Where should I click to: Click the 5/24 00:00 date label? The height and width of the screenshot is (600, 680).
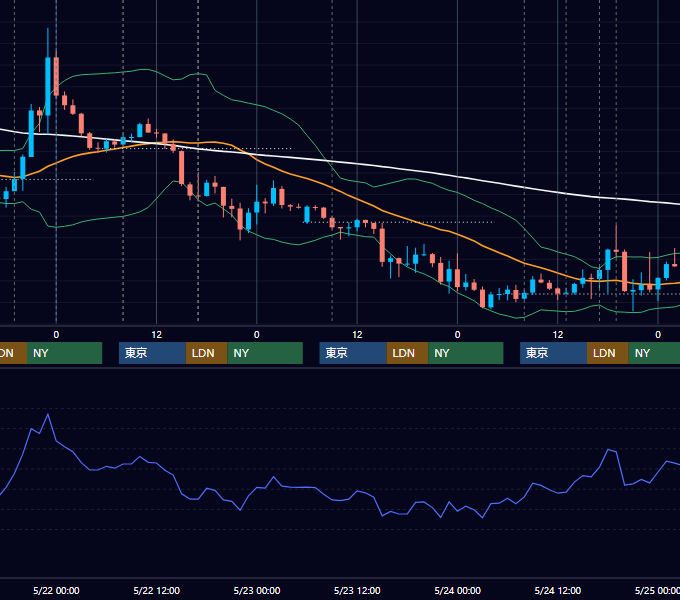pyautogui.click(x=458, y=590)
